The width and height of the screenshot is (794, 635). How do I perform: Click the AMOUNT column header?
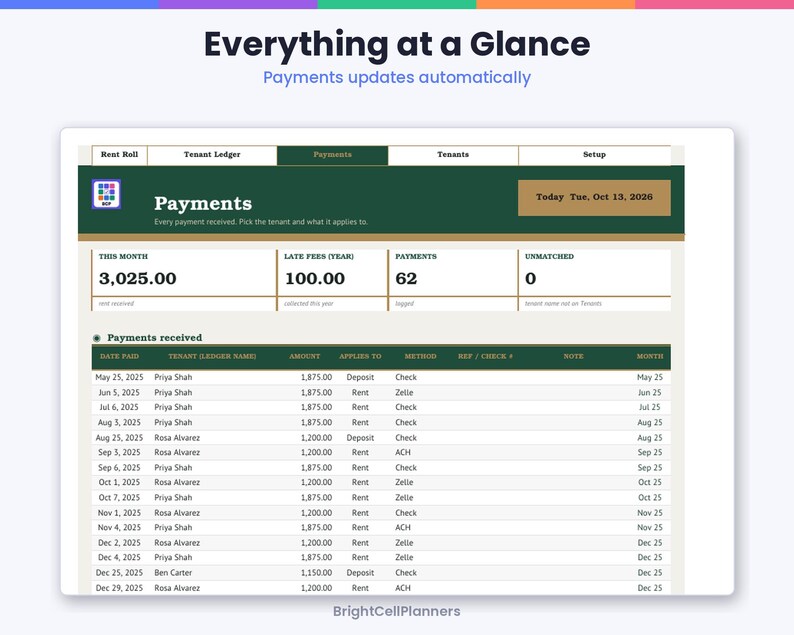[x=304, y=356]
